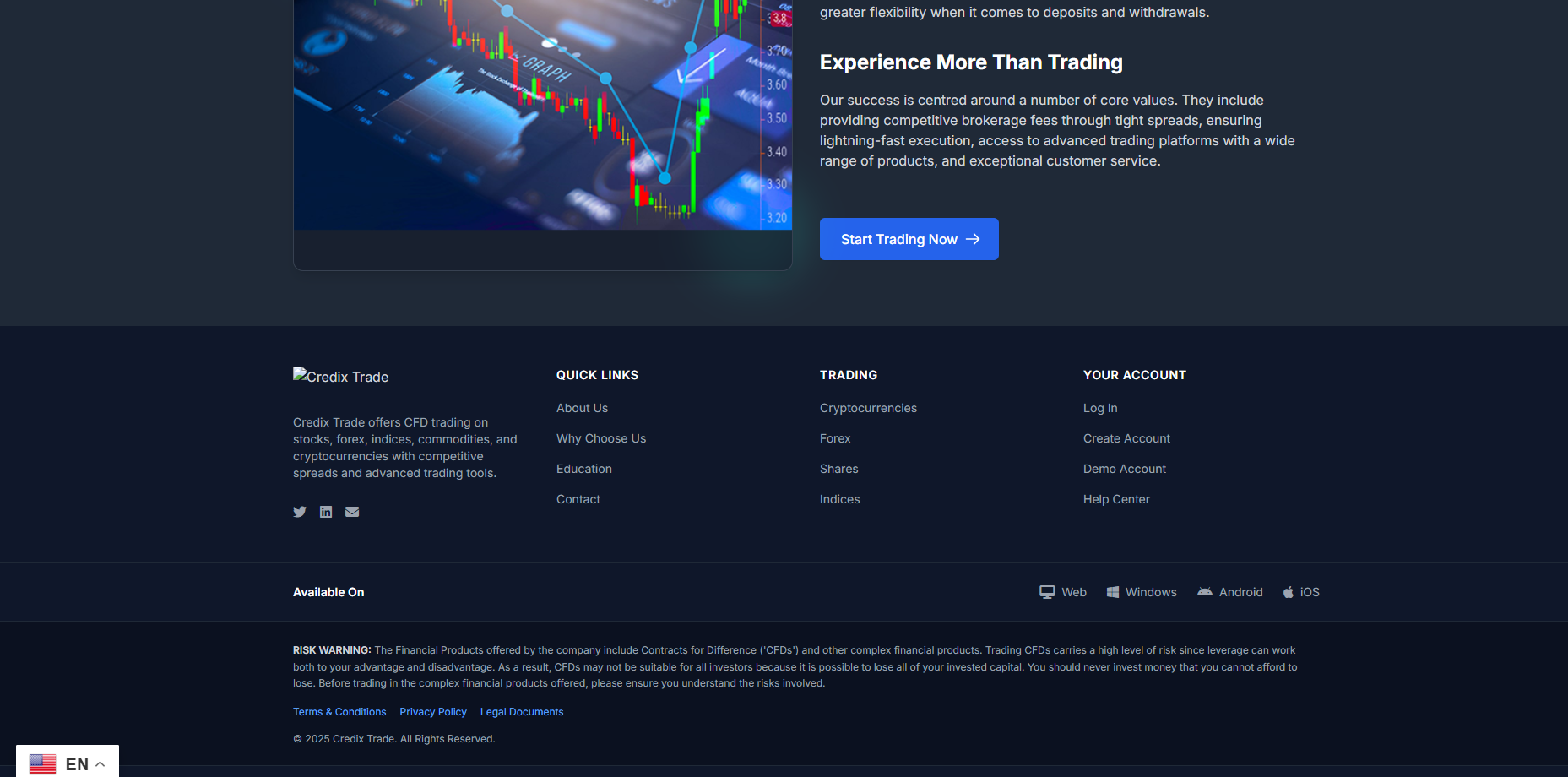This screenshot has height=777, width=1568.
Task: Click the Windows platform icon
Action: click(x=1113, y=592)
